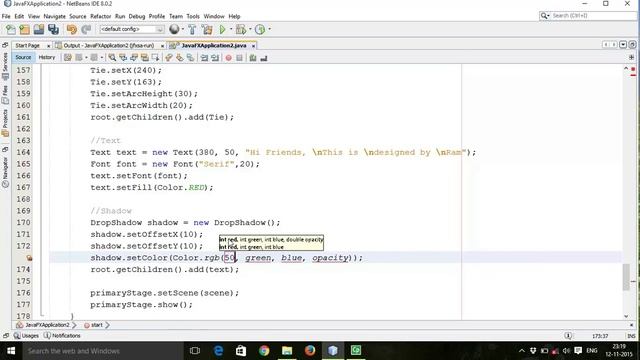Switch to History view
This screenshot has height=360, width=640.
click(x=47, y=58)
